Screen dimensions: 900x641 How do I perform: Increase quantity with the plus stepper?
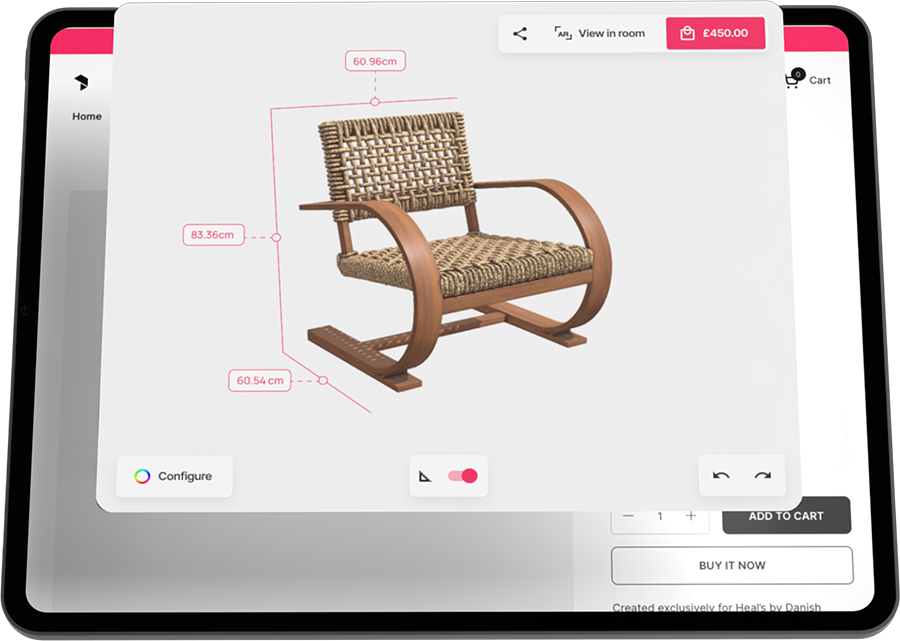click(691, 516)
